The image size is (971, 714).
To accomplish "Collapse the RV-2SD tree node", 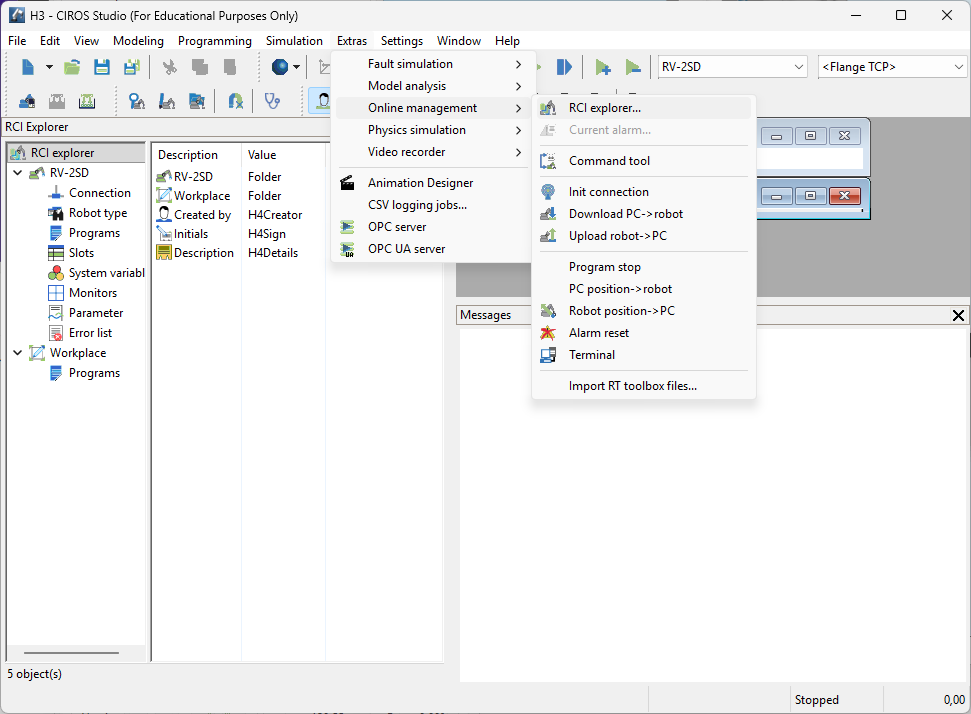I will [18, 173].
